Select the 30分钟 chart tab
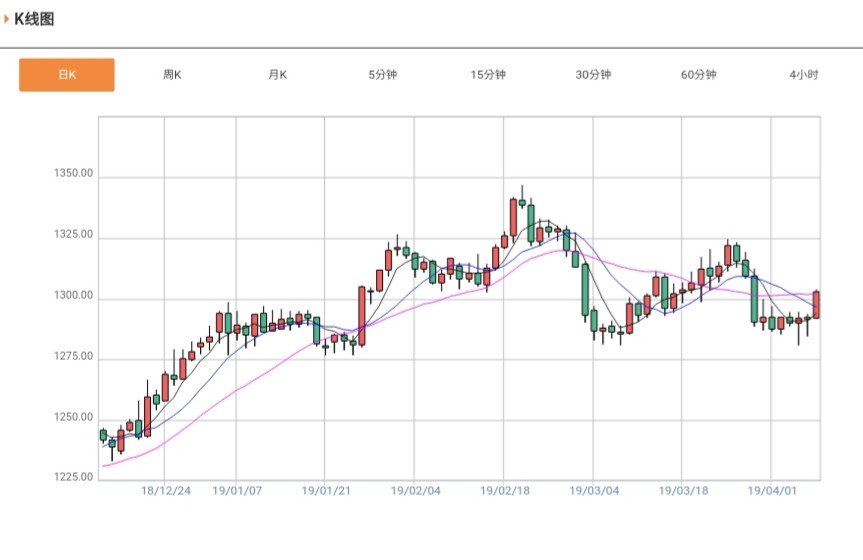This screenshot has width=863, height=560. [x=594, y=75]
